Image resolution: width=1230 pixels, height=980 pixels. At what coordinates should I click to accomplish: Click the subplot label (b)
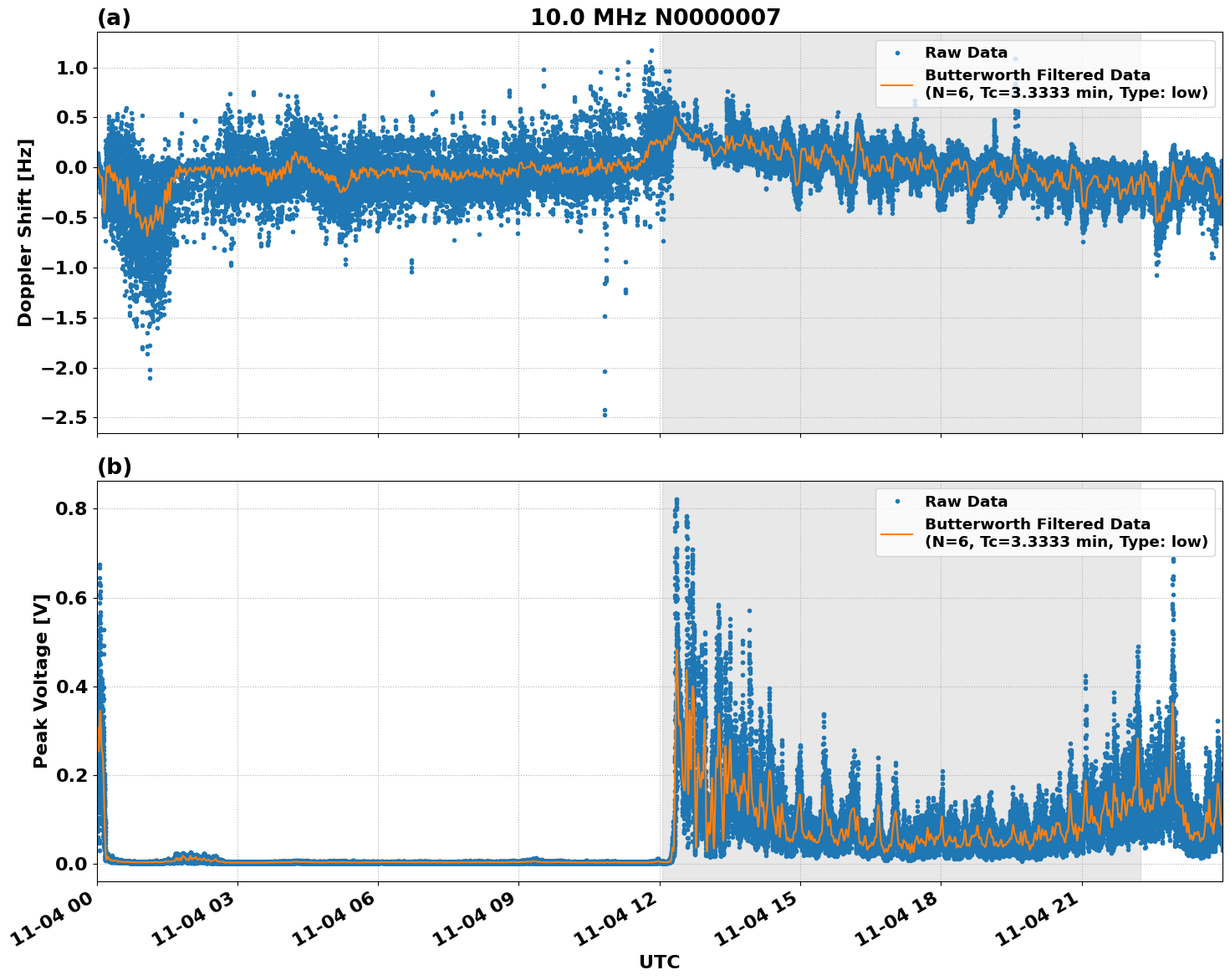pos(115,465)
